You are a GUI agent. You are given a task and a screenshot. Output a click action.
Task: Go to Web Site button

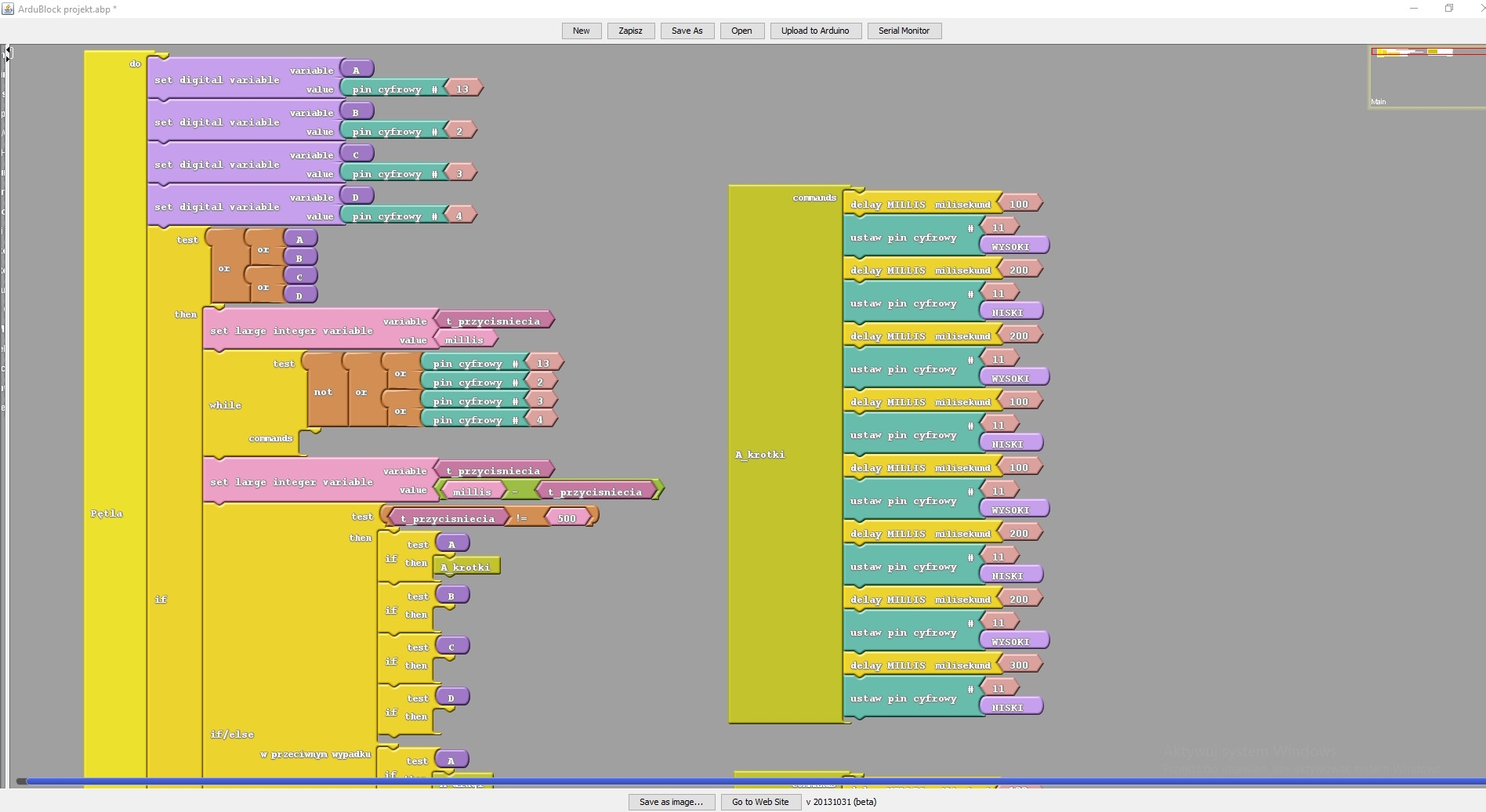[x=760, y=802]
